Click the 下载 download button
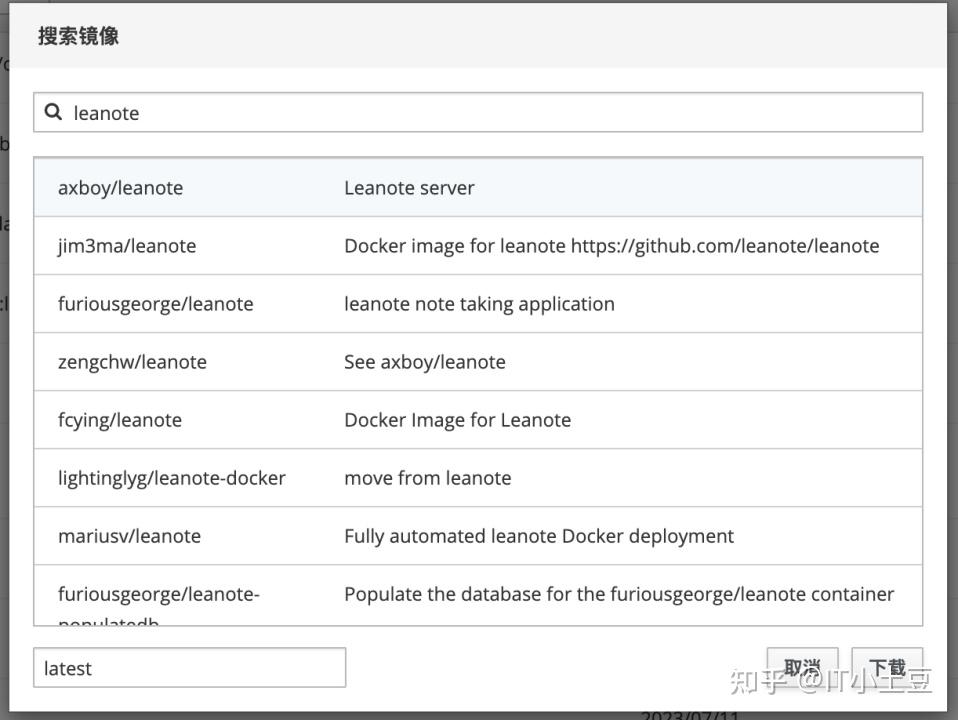The height and width of the screenshot is (720, 958). (x=887, y=668)
